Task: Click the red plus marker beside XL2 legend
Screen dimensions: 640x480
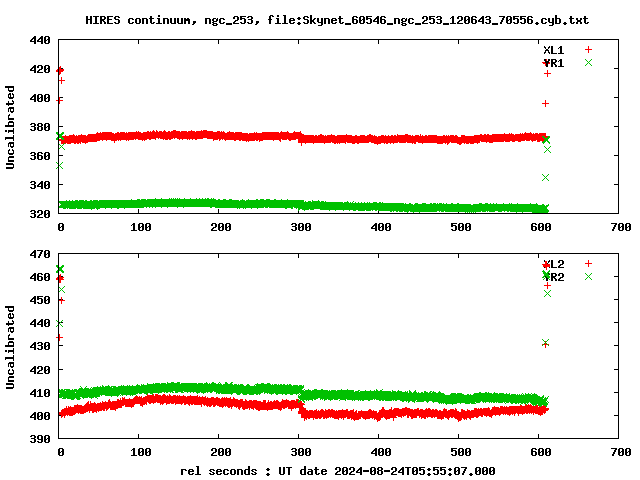Action: point(588,264)
